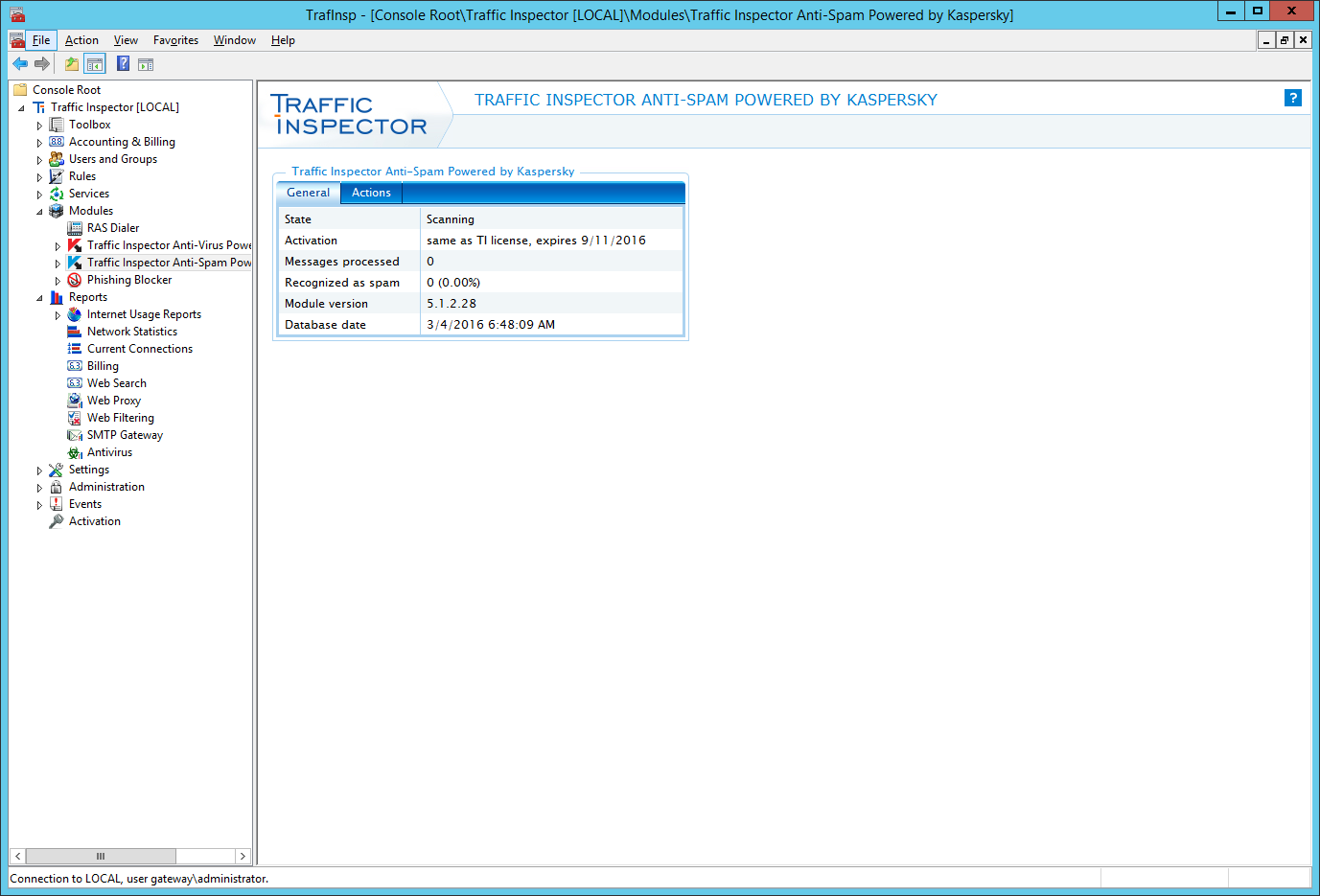Click the tree scrollbar left arrow

tap(17, 856)
